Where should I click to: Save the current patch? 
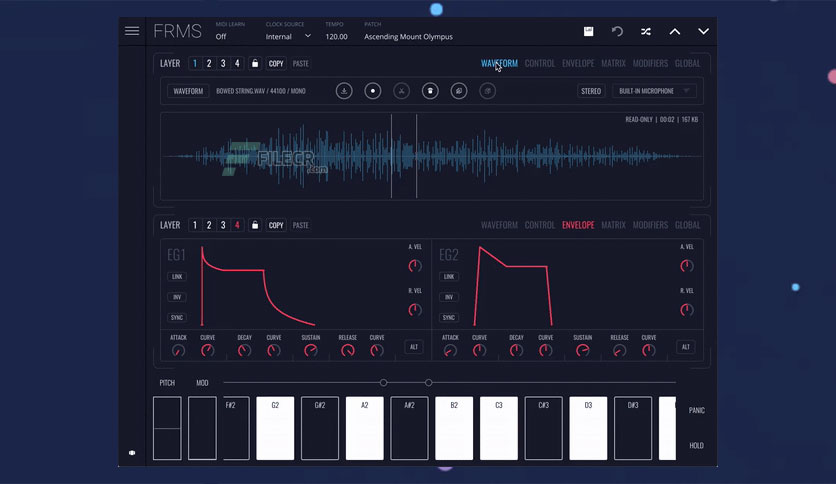[x=588, y=31]
